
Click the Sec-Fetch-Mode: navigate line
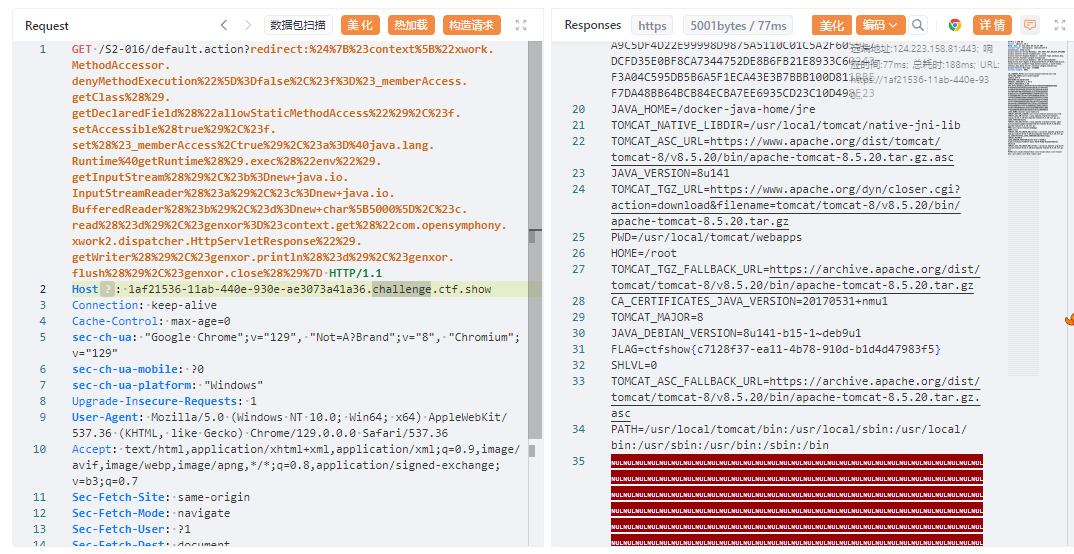tap(151, 513)
